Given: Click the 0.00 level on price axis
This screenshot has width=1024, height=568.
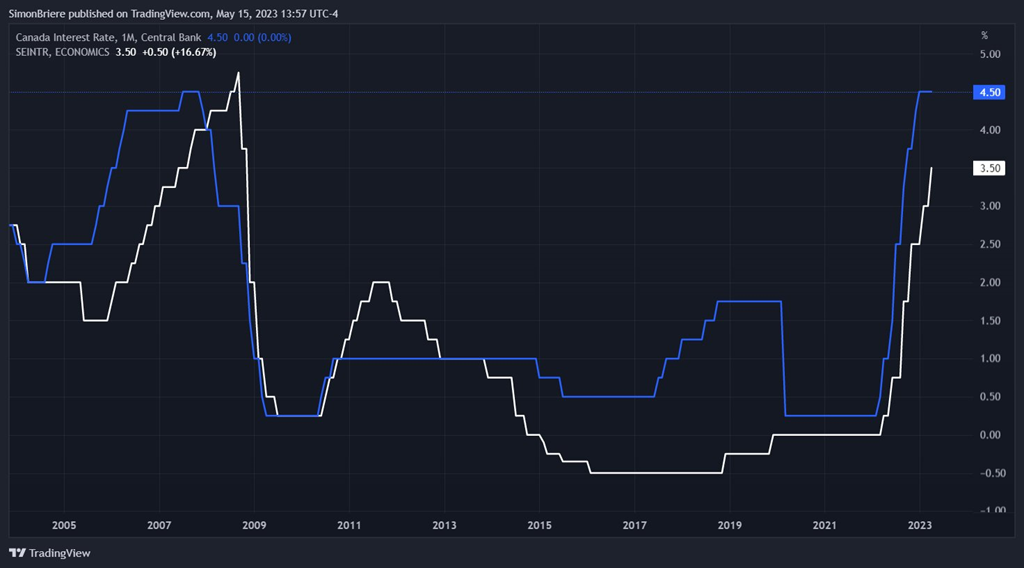Looking at the screenshot, I should [x=988, y=434].
